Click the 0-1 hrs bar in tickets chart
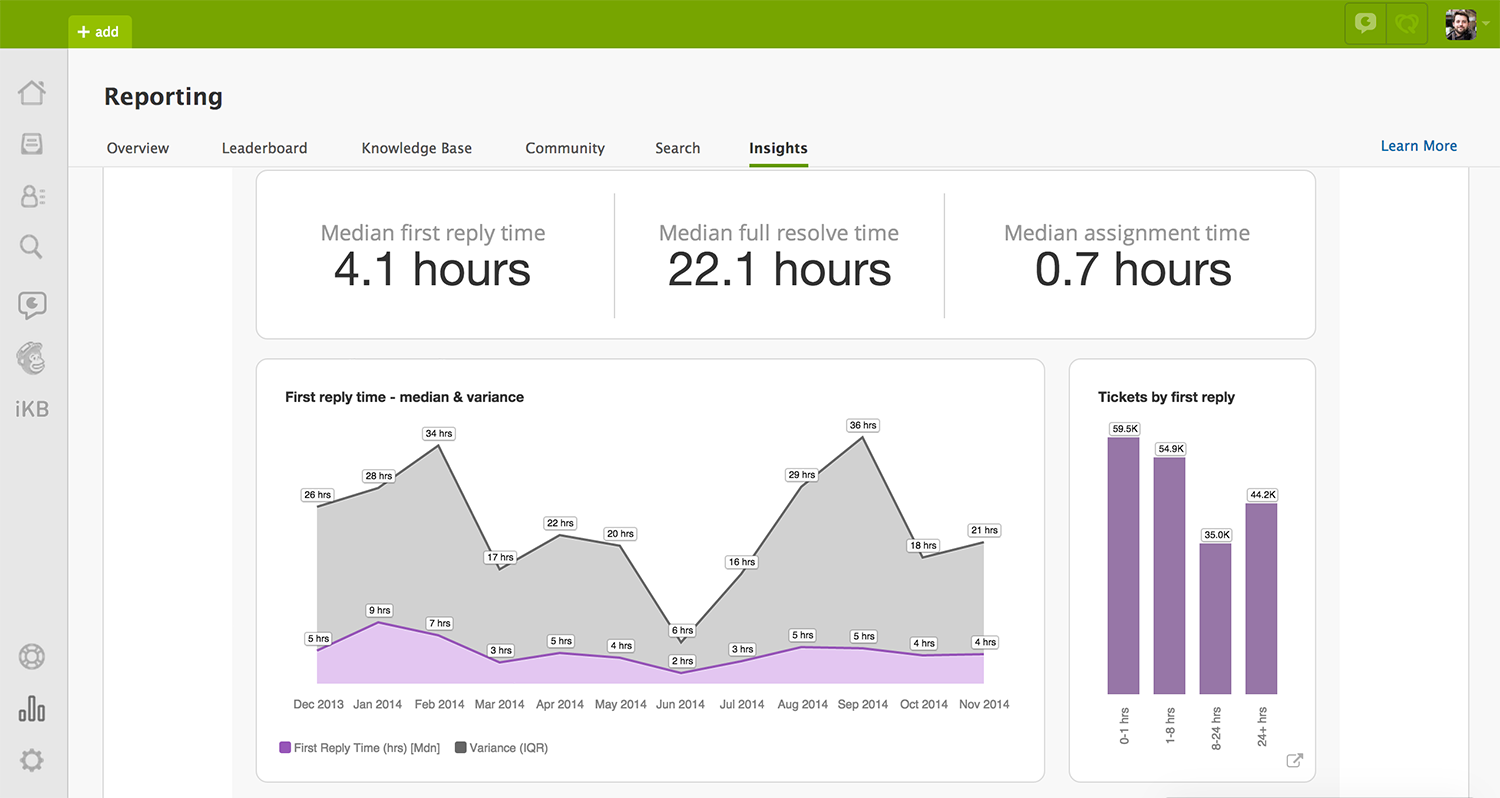Screen dimensions: 1500x798 tap(1123, 565)
